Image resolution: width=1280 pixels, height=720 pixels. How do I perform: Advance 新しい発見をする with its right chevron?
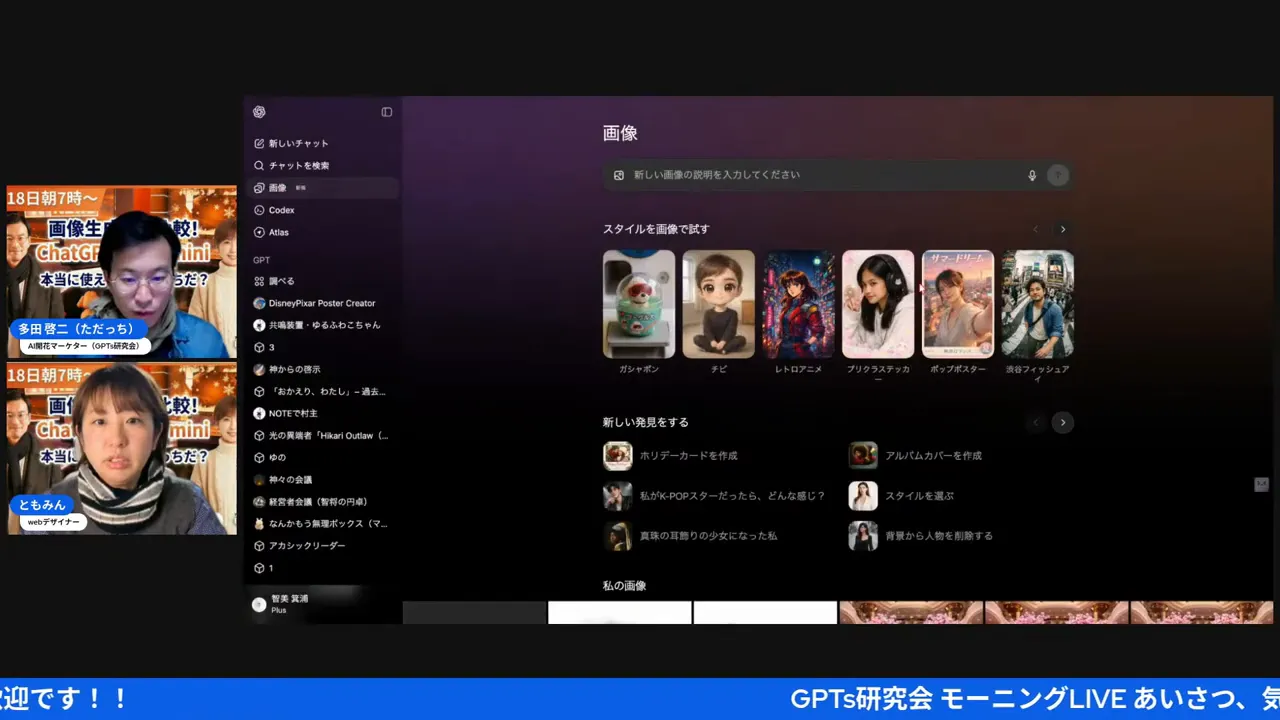(1062, 422)
